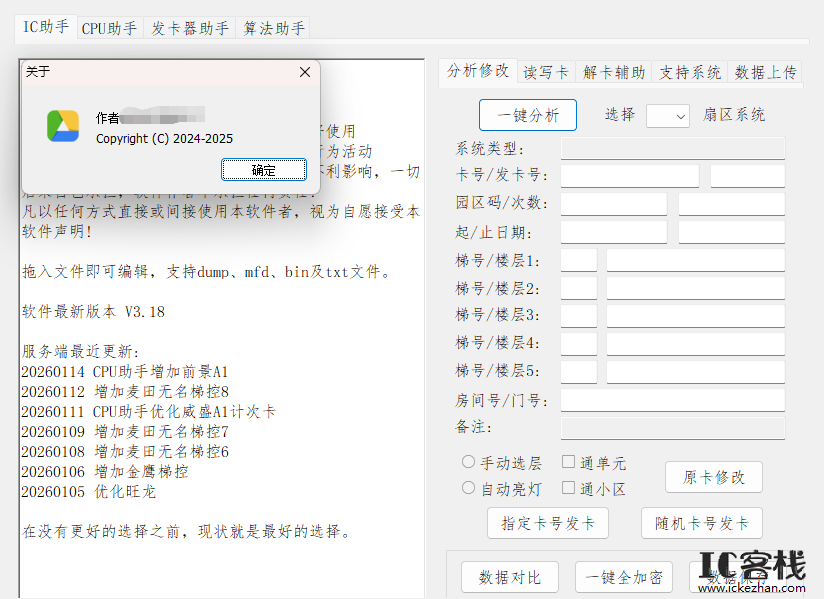This screenshot has height=599, width=824.
Task: Start 一键分析 analysis
Action: click(527, 115)
